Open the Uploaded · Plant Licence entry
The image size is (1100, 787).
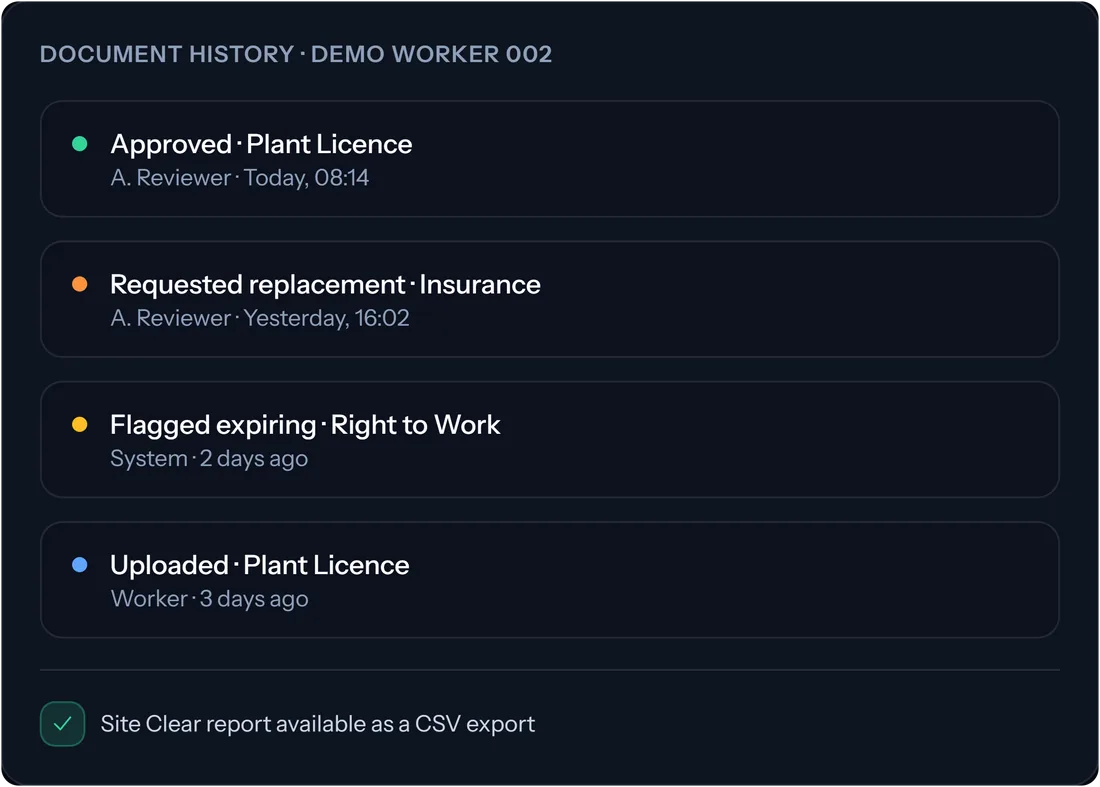(549, 580)
